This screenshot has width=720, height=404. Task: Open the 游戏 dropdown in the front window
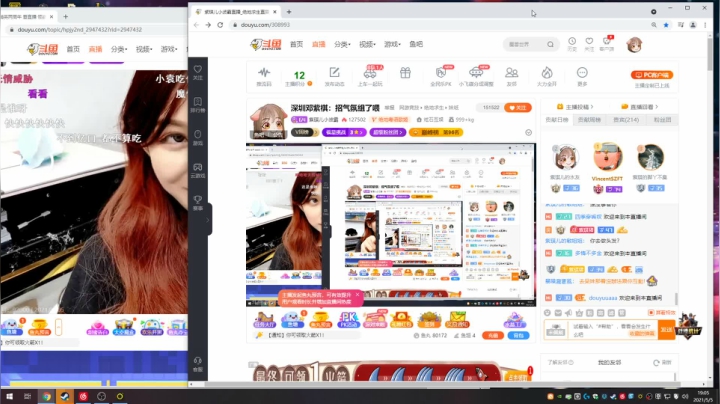tap(392, 45)
